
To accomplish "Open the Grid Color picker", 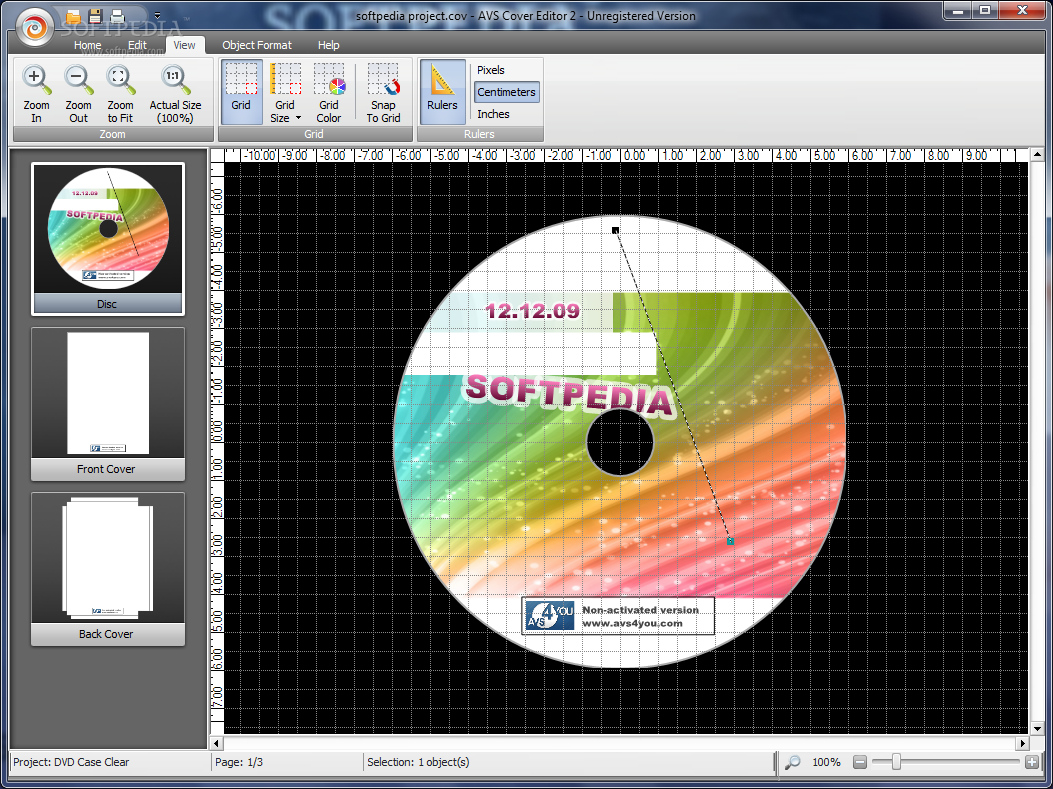I will click(x=329, y=93).
